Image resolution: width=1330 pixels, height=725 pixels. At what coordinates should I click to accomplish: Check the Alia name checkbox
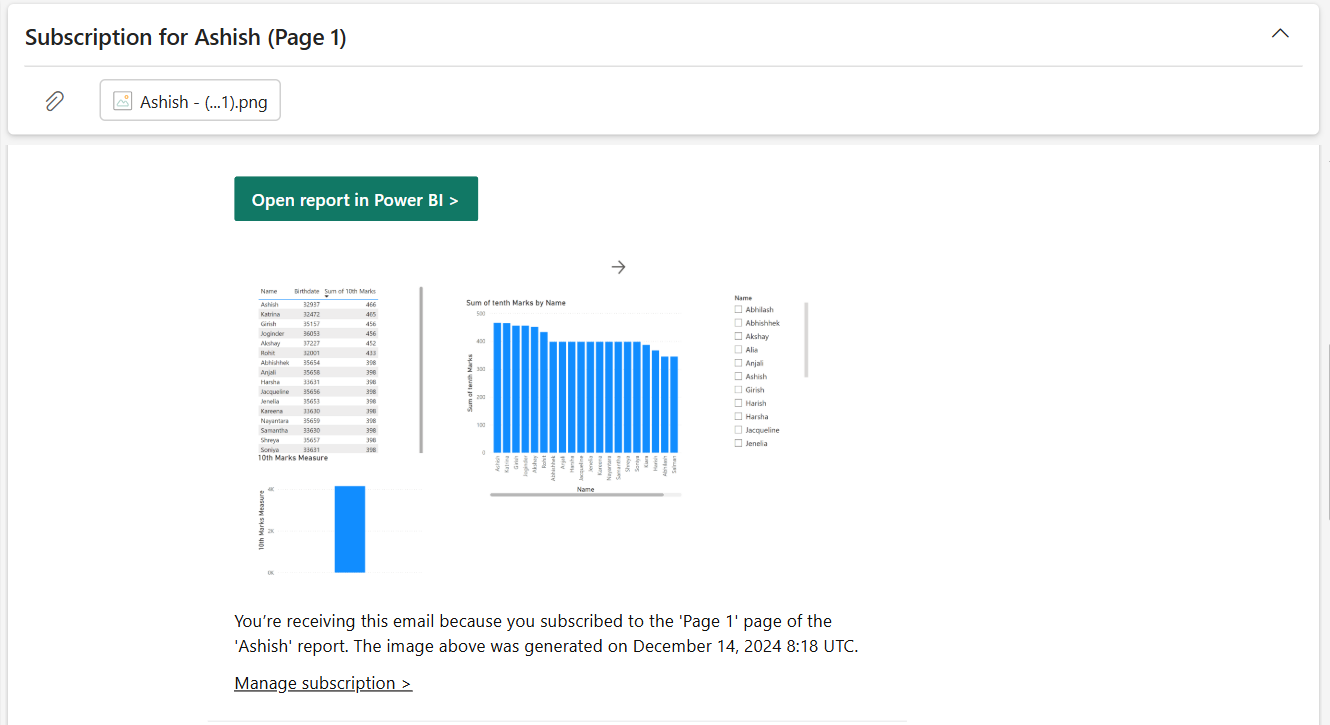coord(740,349)
